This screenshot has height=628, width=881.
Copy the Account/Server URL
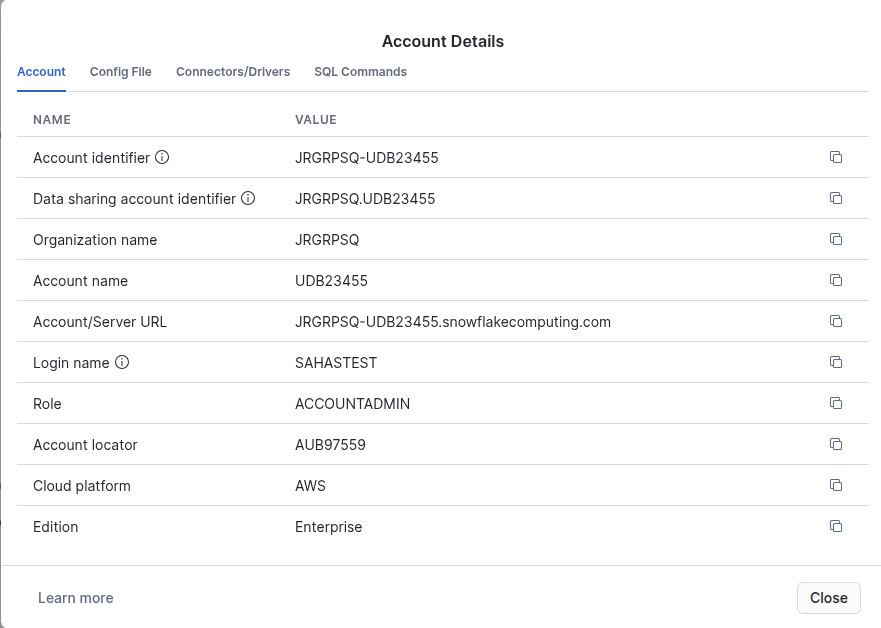(x=836, y=321)
